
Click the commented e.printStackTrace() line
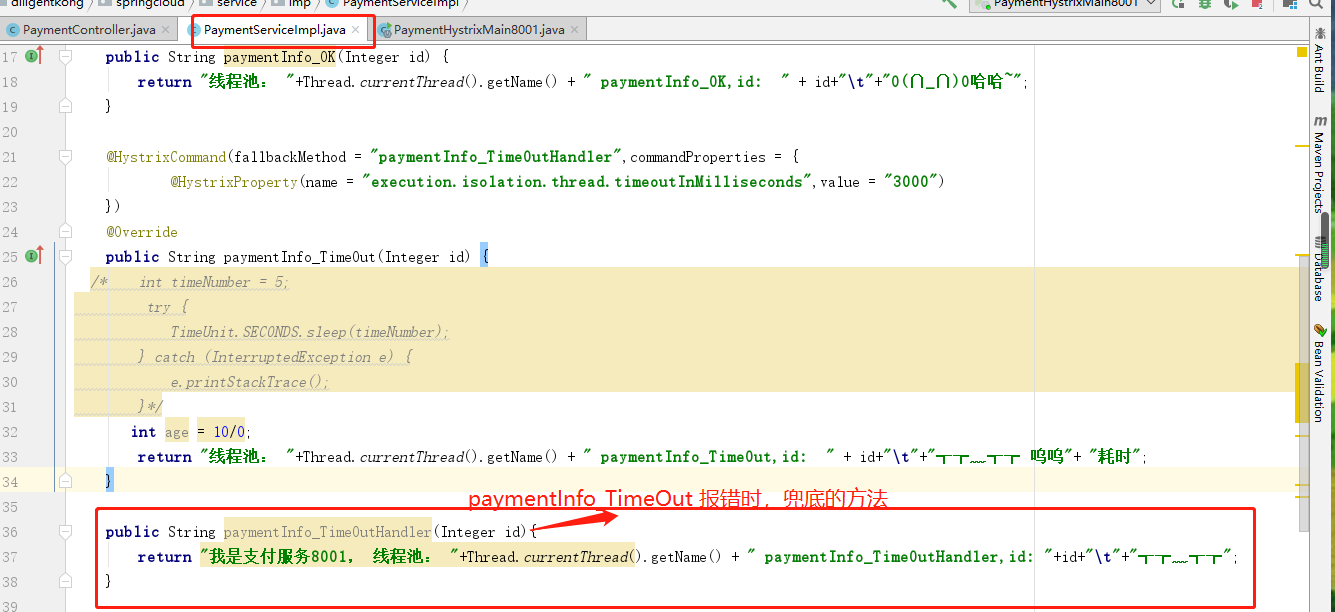250,382
